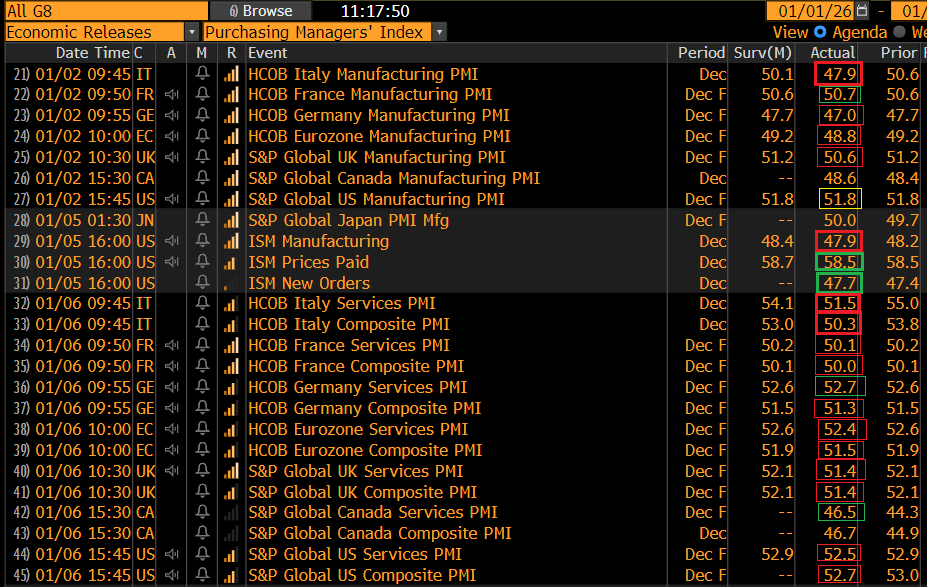This screenshot has height=587, width=927.
Task: Open the Purchasing Managers' Index dropdown
Action: tap(439, 32)
